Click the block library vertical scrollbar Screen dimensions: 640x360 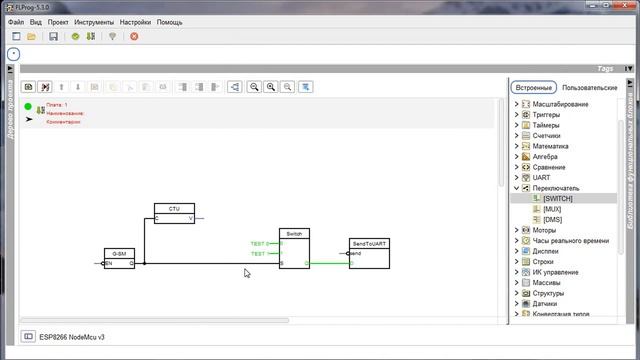[x=620, y=187]
